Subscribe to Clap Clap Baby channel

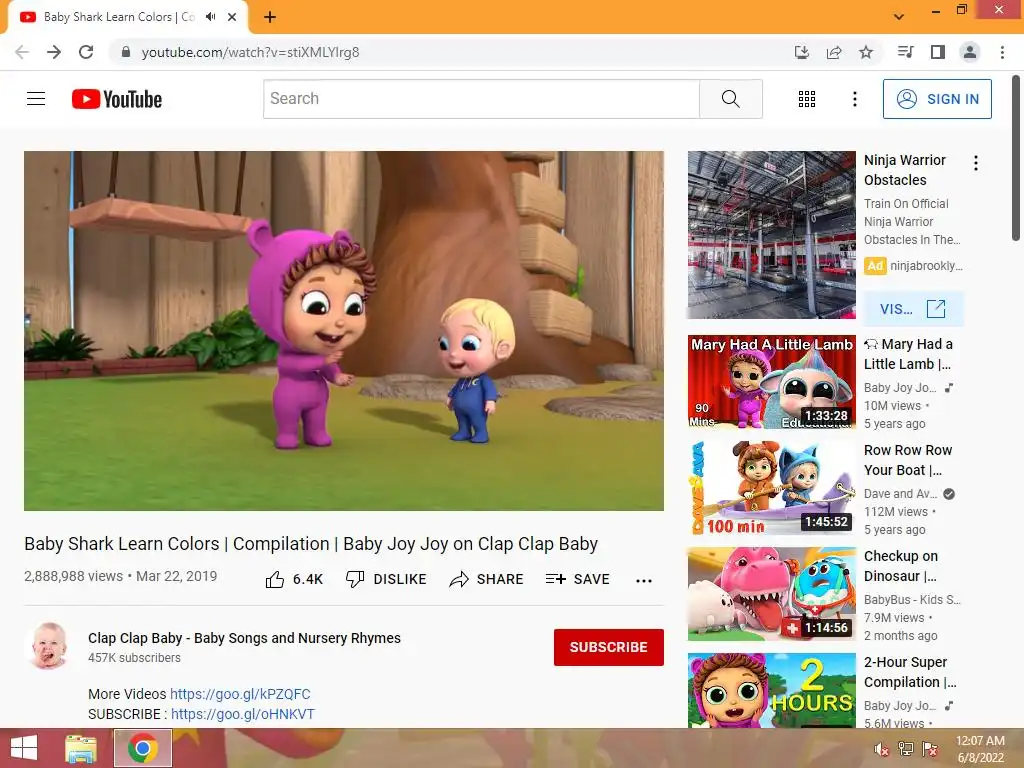point(609,647)
